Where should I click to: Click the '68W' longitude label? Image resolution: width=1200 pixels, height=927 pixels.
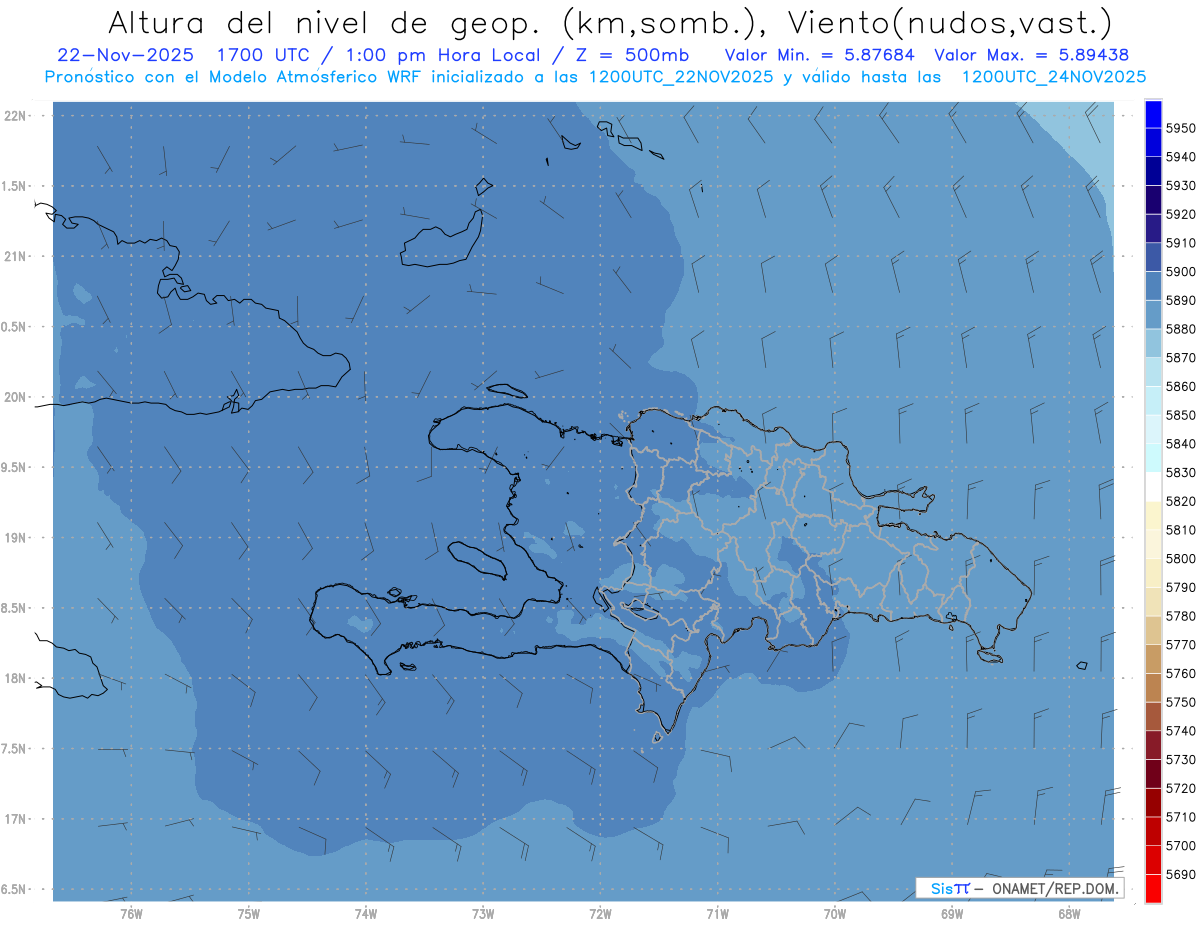[1069, 913]
